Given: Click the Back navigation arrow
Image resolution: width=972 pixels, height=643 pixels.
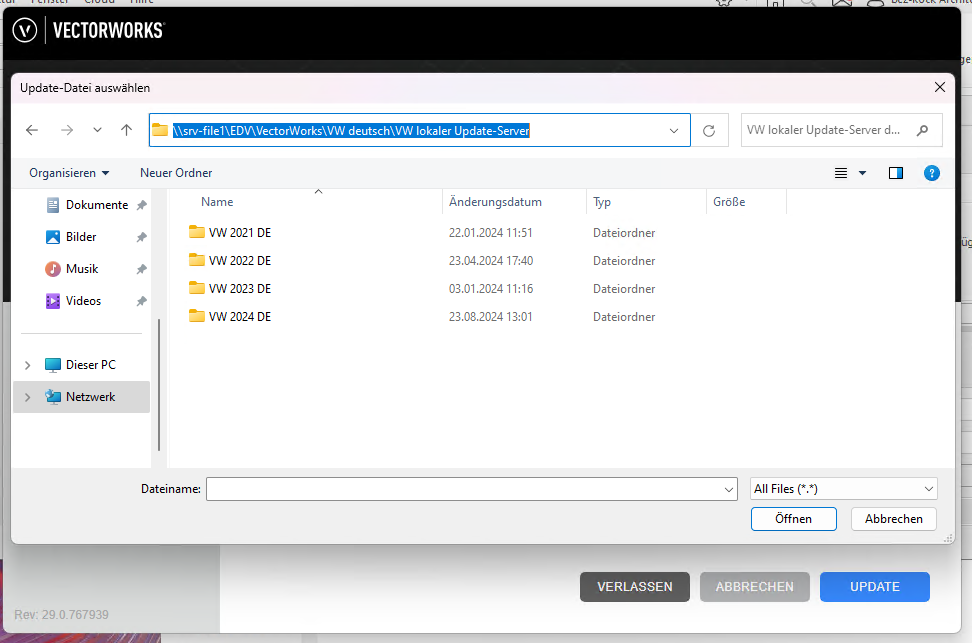Looking at the screenshot, I should coord(32,130).
